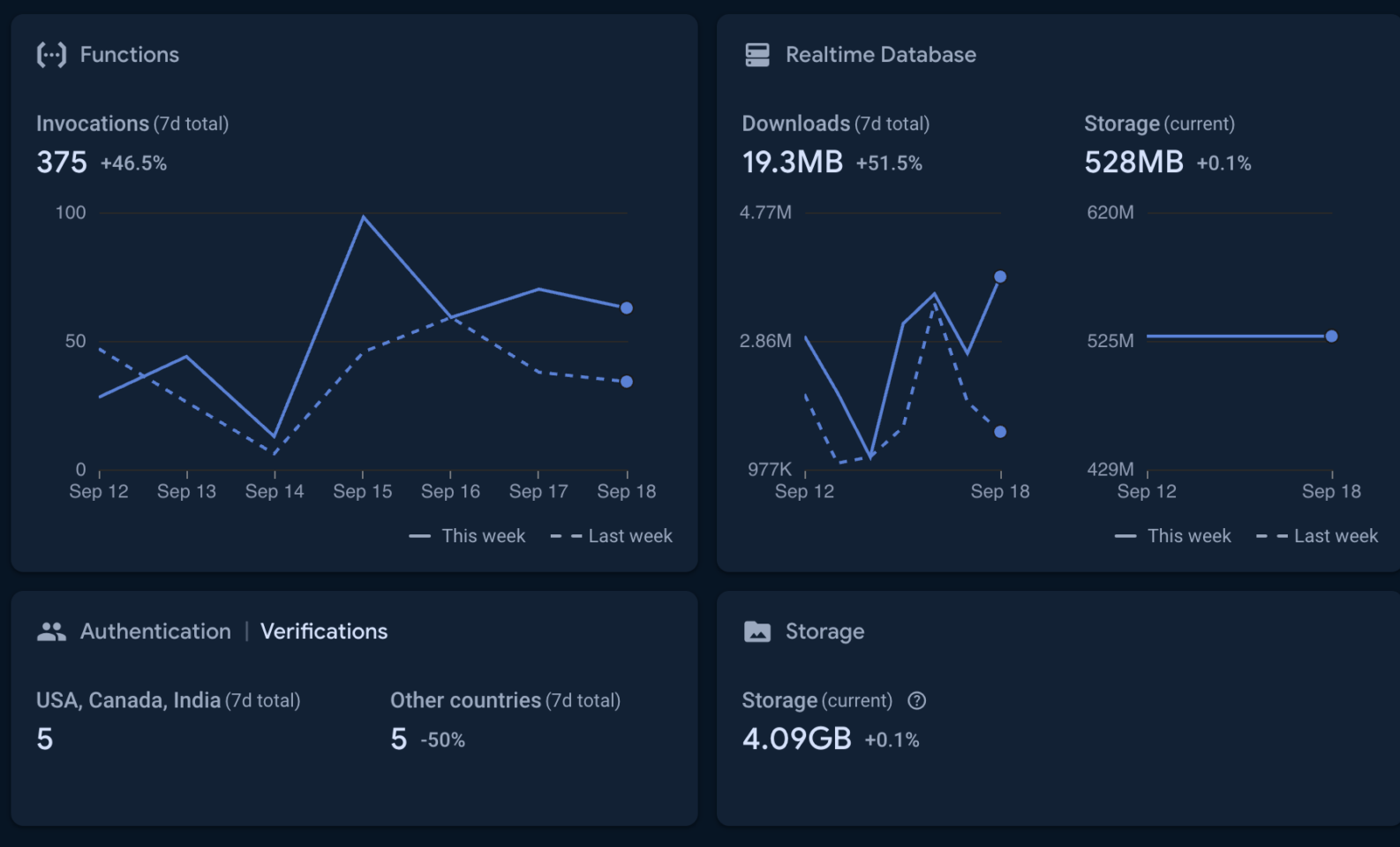Click the 4.09GB storage value

[796, 738]
